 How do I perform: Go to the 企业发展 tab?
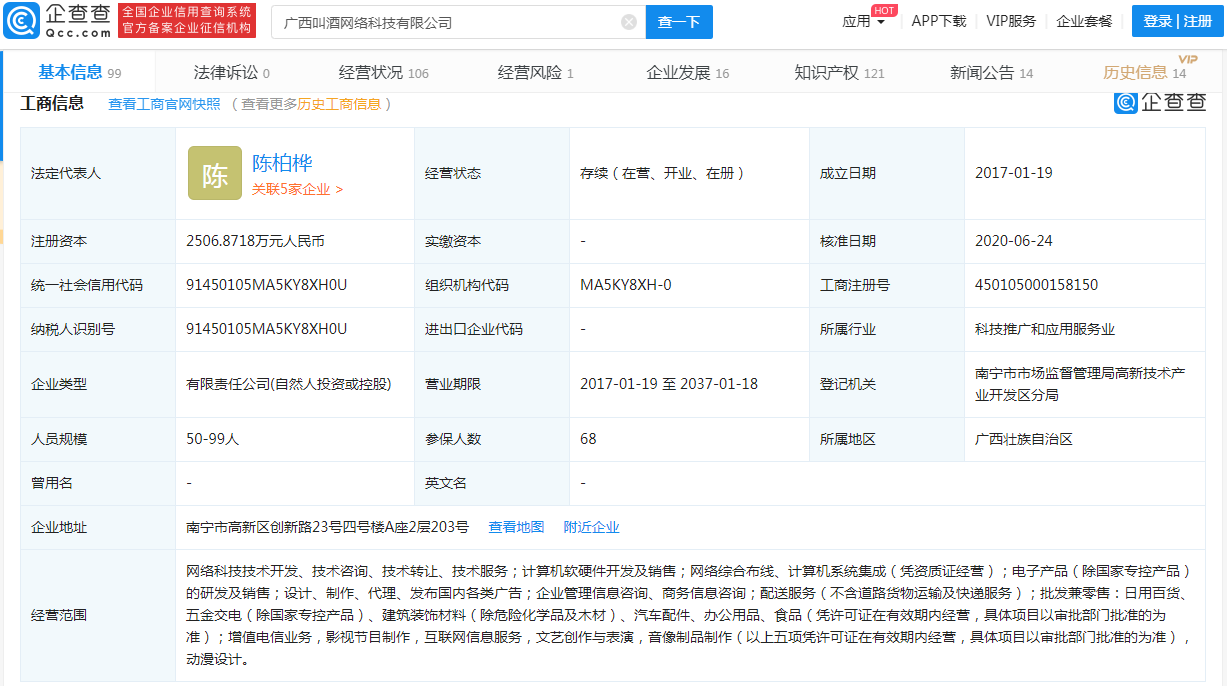[x=688, y=72]
